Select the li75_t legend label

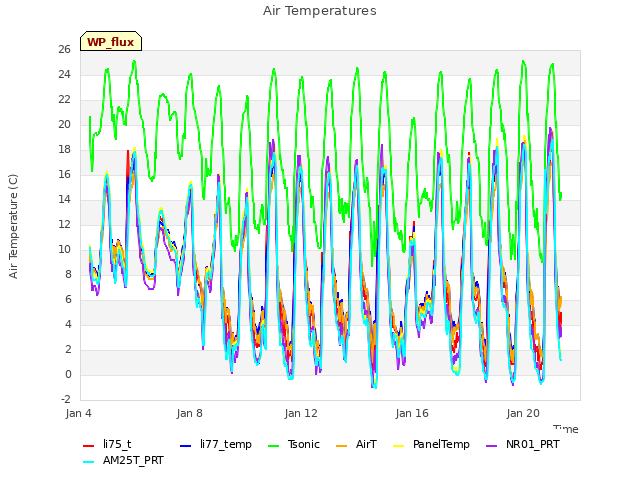click(x=117, y=444)
